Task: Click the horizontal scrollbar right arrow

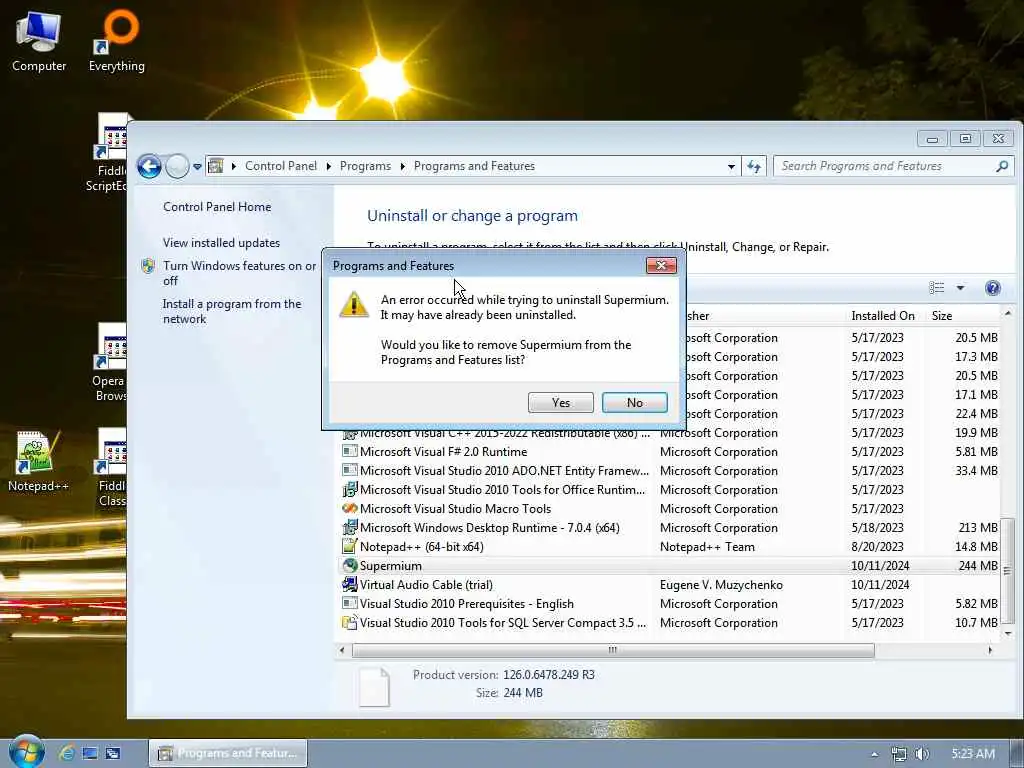Action: coord(990,650)
